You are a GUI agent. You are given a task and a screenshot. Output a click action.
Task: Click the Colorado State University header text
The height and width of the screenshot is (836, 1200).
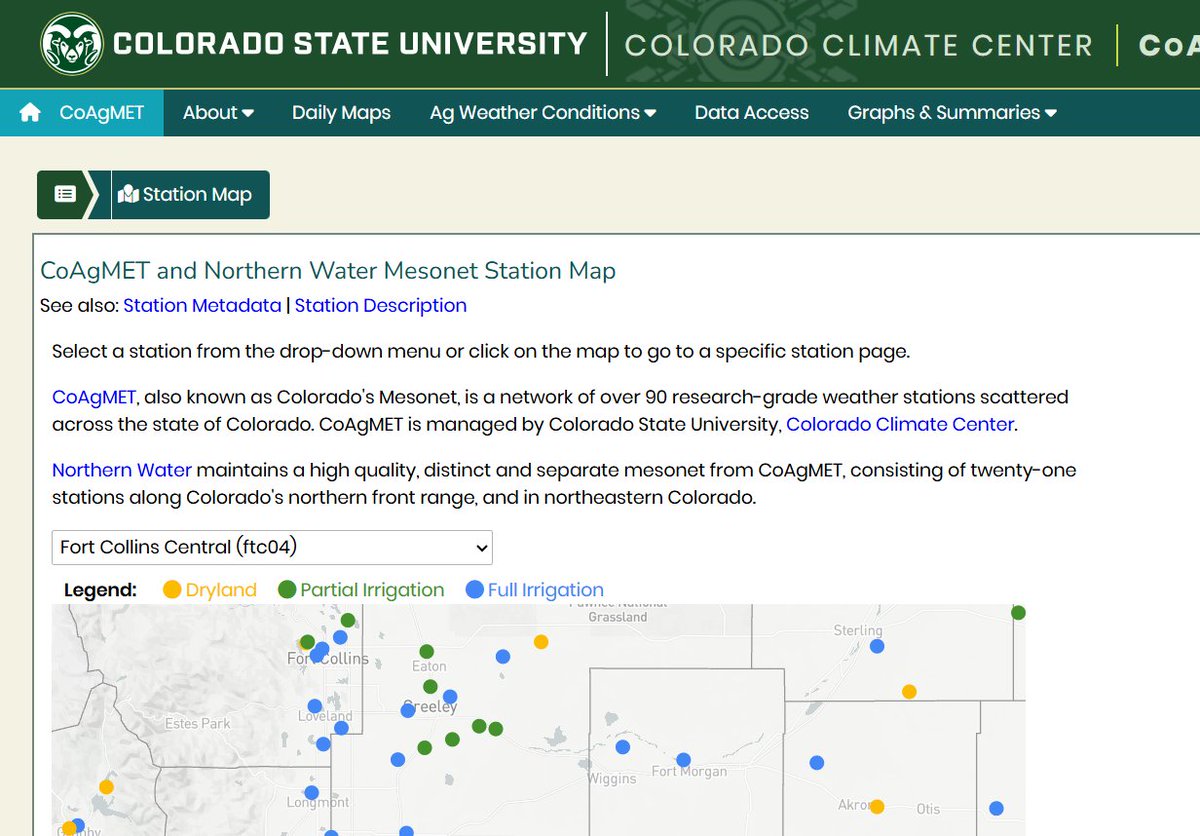point(350,44)
